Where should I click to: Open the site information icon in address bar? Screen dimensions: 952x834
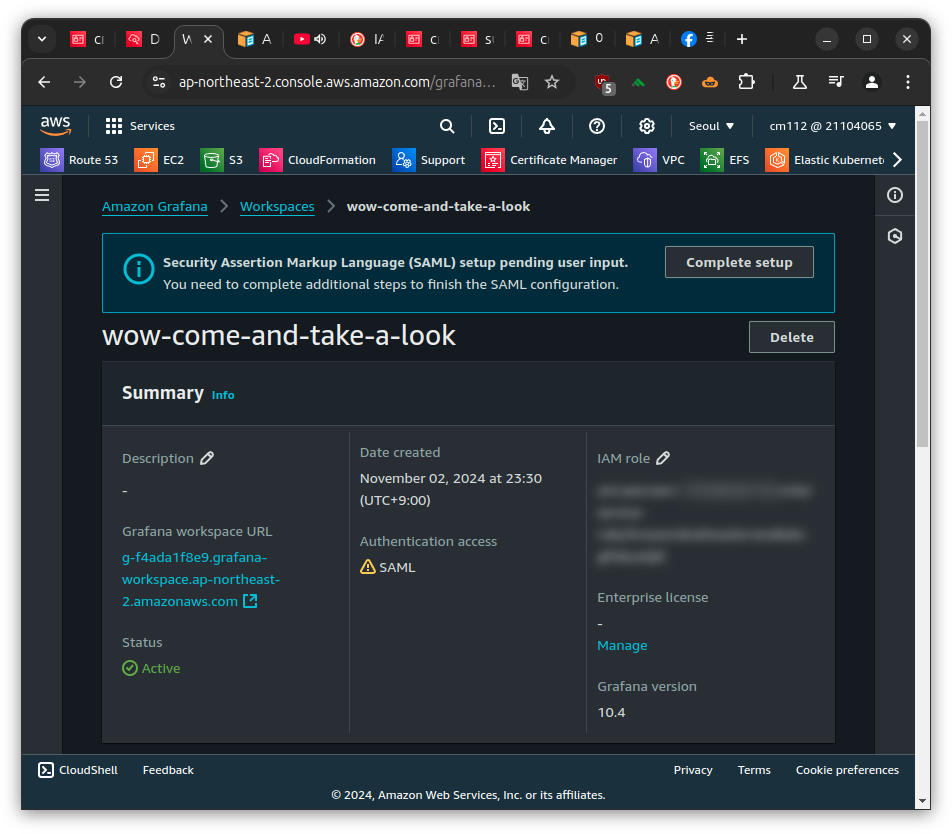click(159, 82)
